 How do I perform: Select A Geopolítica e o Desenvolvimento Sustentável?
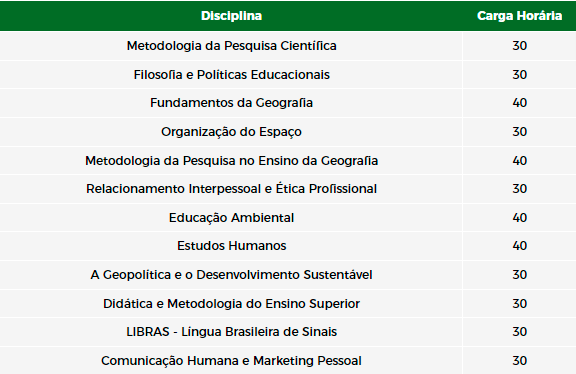[x=231, y=275]
